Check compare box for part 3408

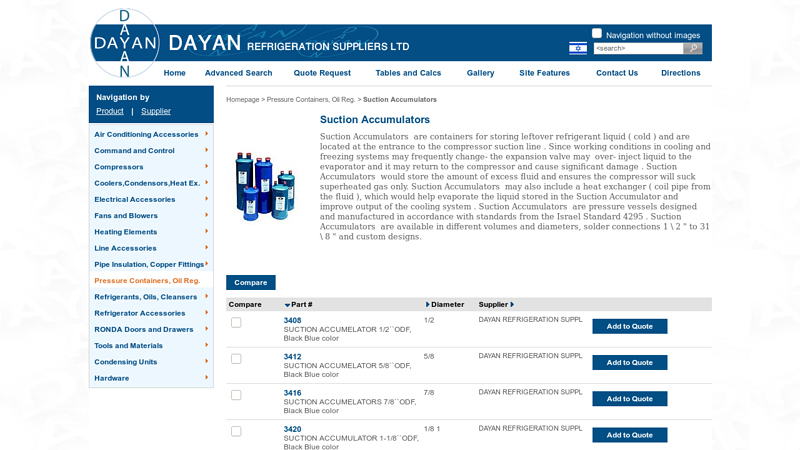click(x=236, y=322)
